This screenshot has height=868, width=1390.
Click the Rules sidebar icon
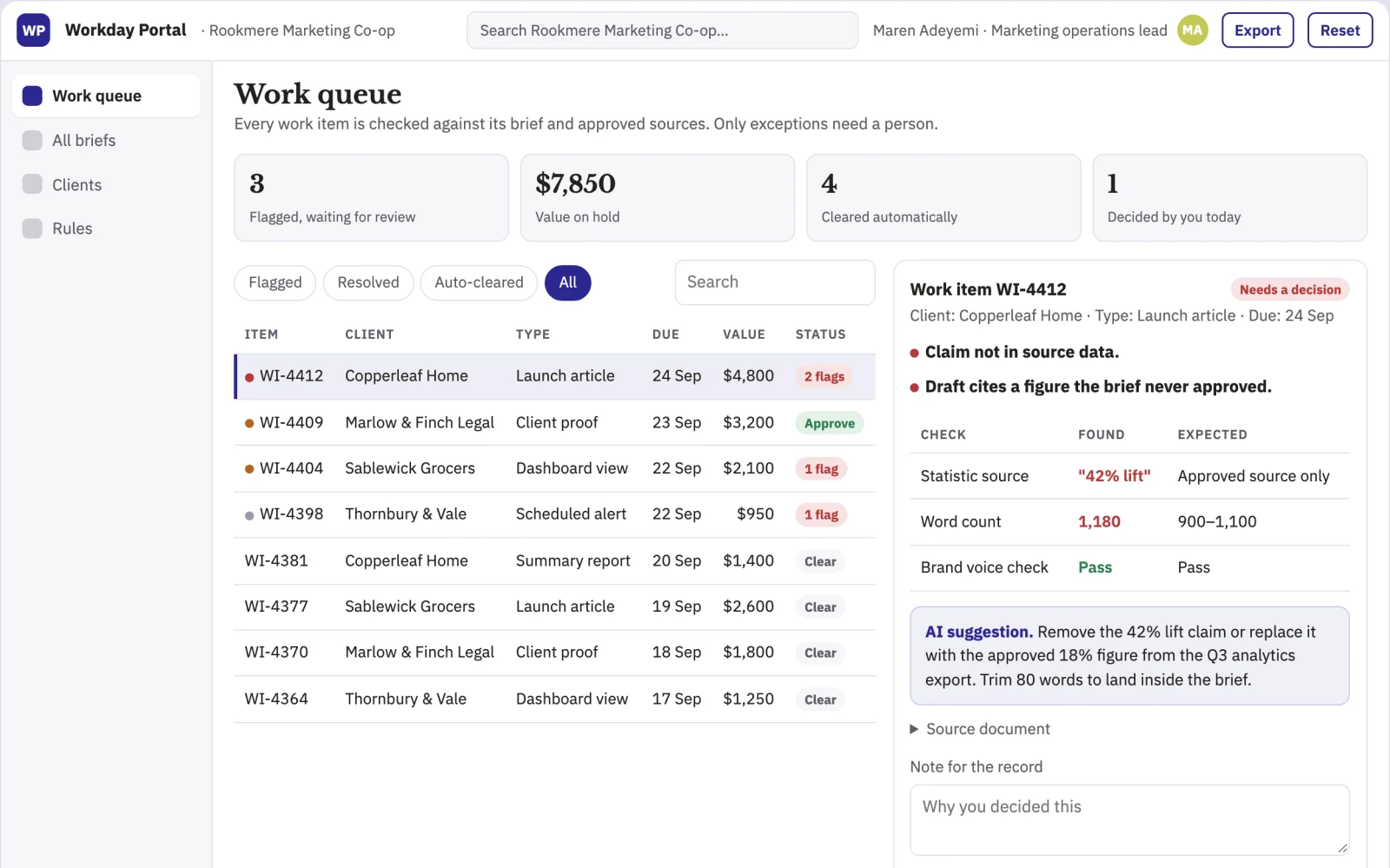coord(32,229)
